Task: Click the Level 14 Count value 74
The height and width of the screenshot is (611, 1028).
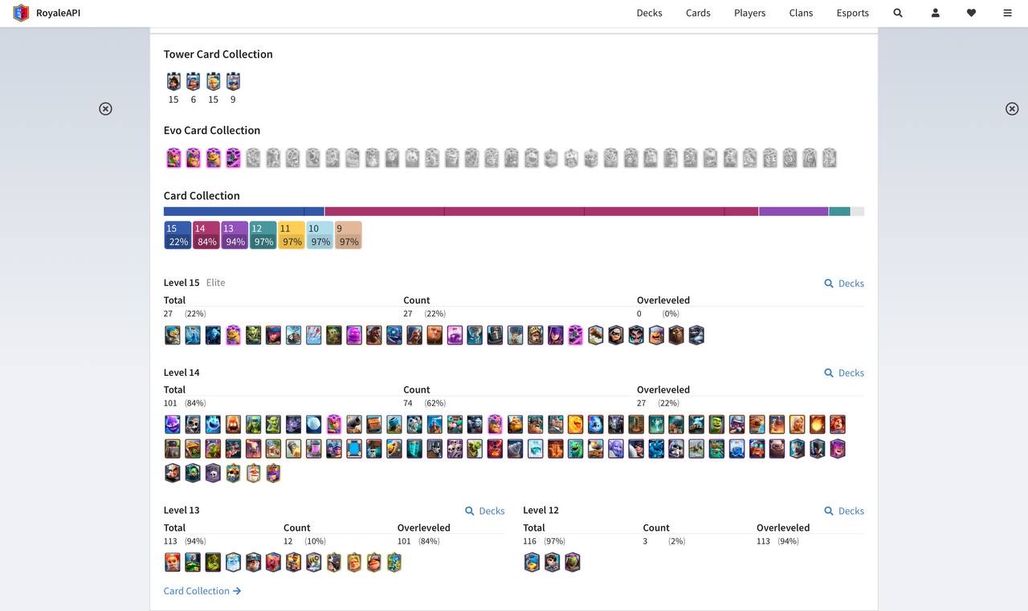Action: click(408, 403)
